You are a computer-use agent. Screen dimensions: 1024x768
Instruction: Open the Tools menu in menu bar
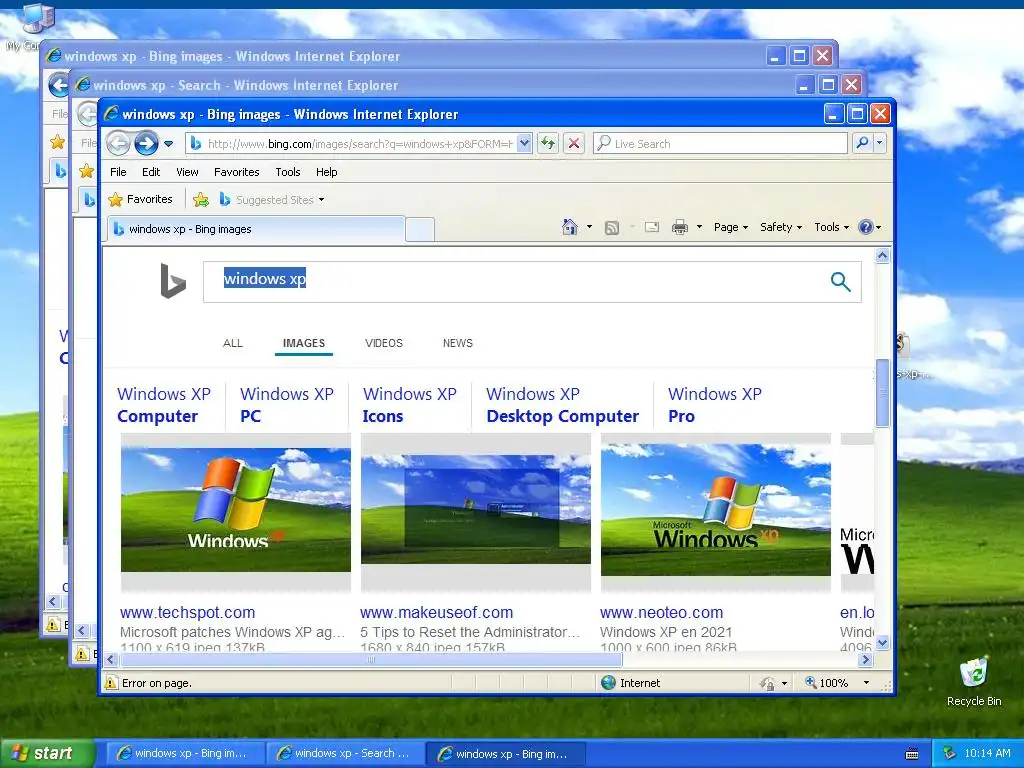point(288,172)
